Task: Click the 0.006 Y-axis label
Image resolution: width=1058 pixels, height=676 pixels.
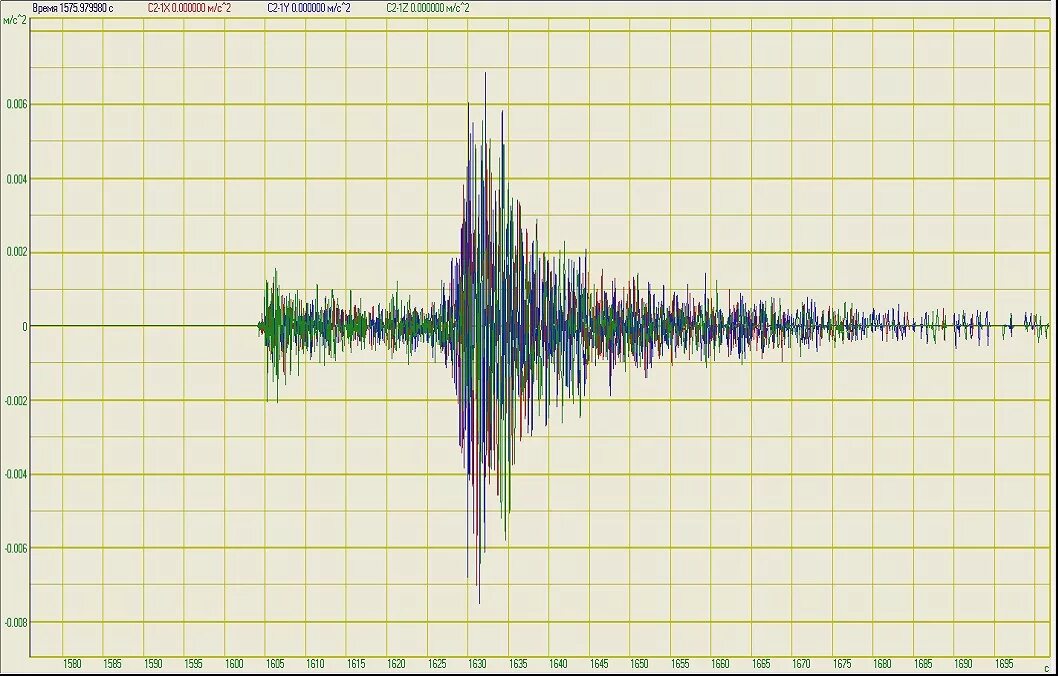Action: tap(16, 104)
